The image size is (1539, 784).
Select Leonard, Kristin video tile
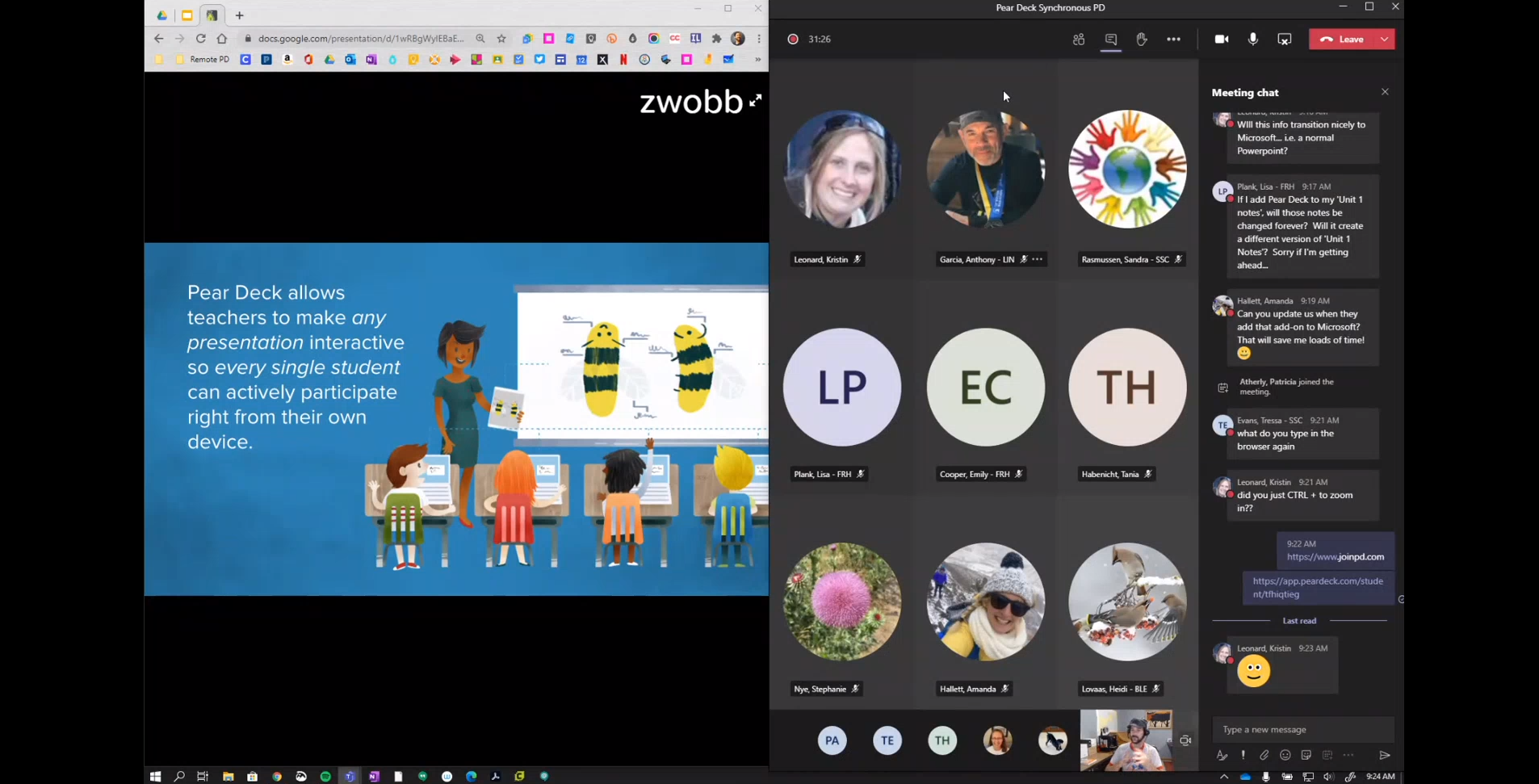(x=842, y=169)
